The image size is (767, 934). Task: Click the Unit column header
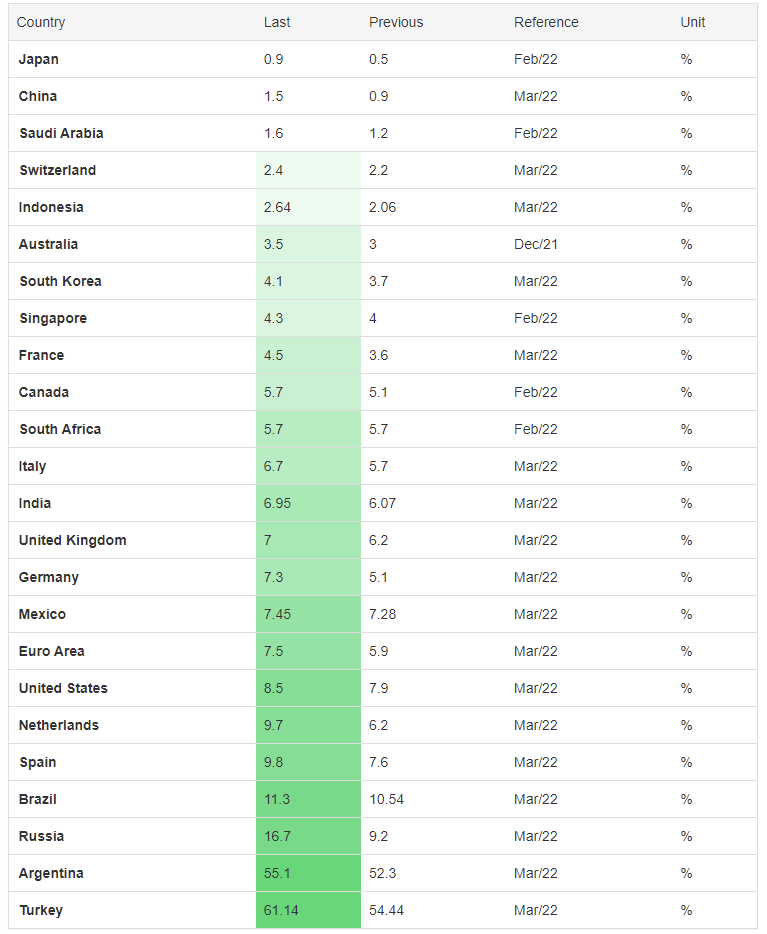[x=693, y=22]
